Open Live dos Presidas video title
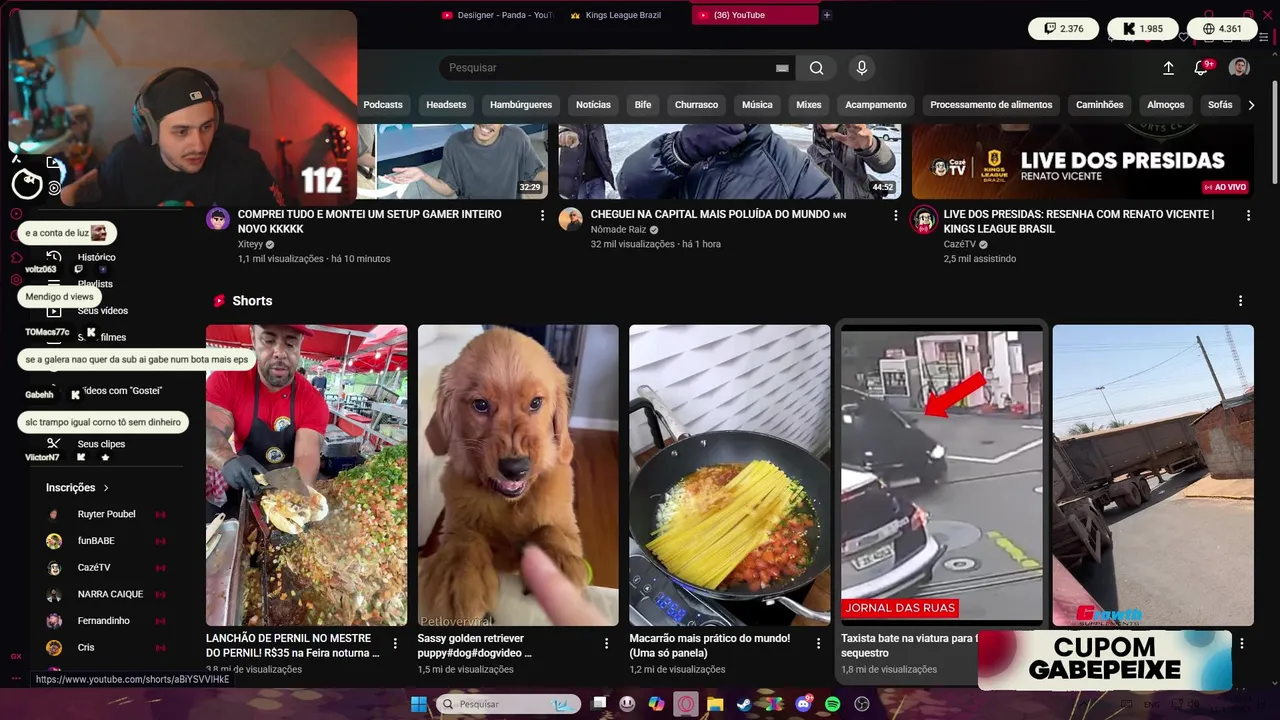 click(x=1079, y=221)
